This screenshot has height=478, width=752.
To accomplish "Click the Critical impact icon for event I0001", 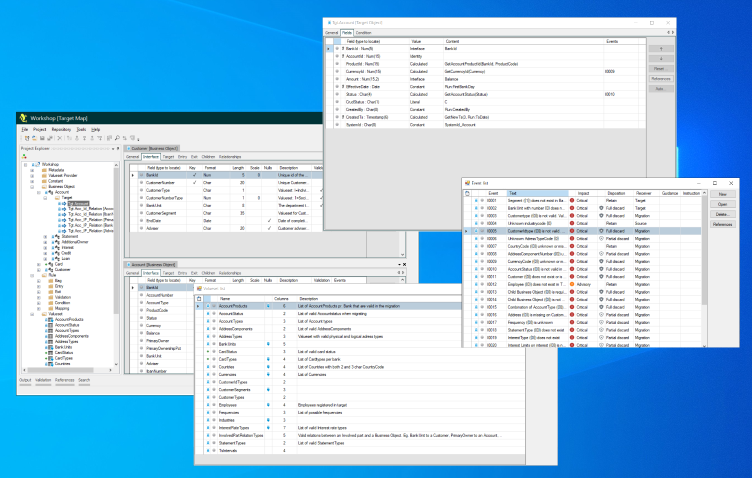I will point(570,201).
